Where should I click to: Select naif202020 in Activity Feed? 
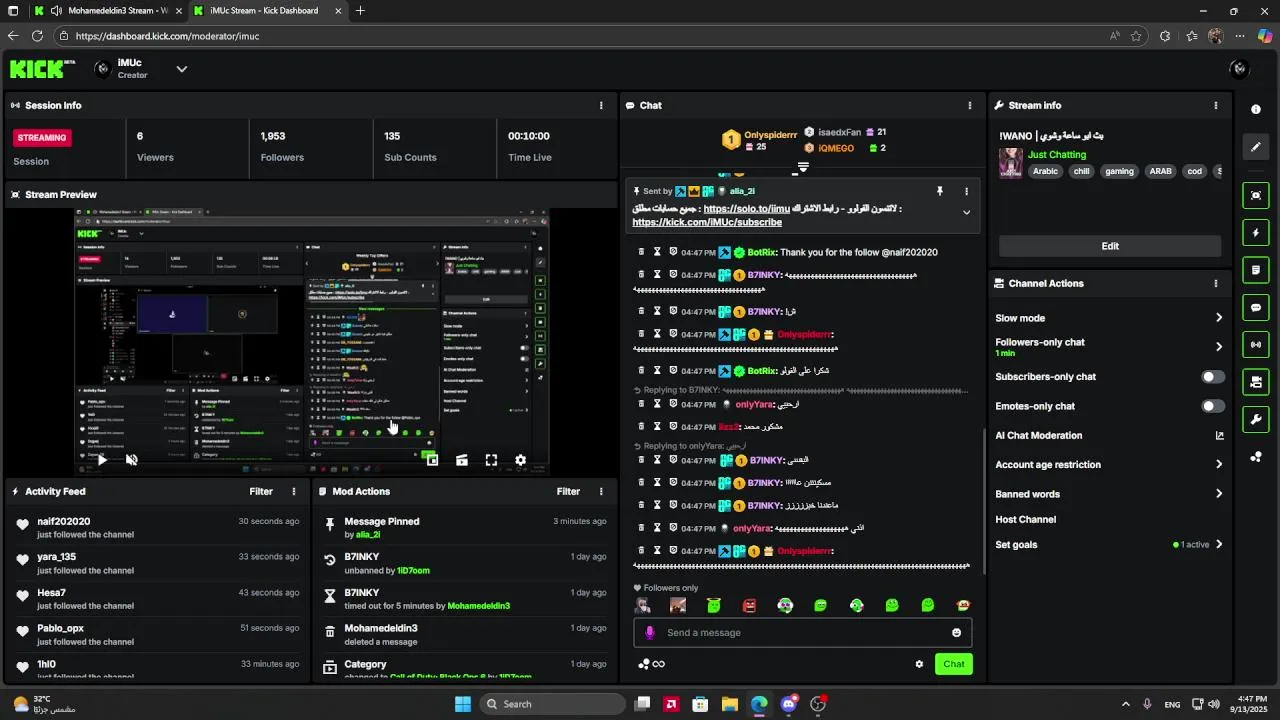[64, 522]
